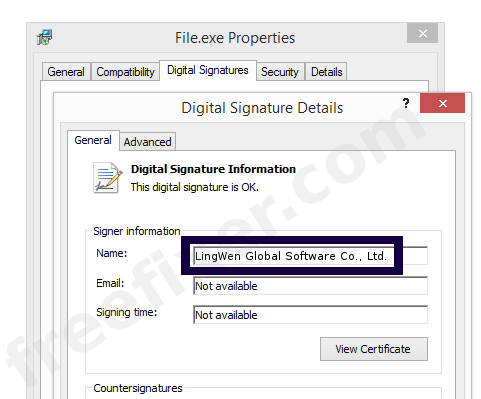Viewport: 481px width, 399px height.
Task: Select the Digital Signatures tab
Action: click(208, 70)
